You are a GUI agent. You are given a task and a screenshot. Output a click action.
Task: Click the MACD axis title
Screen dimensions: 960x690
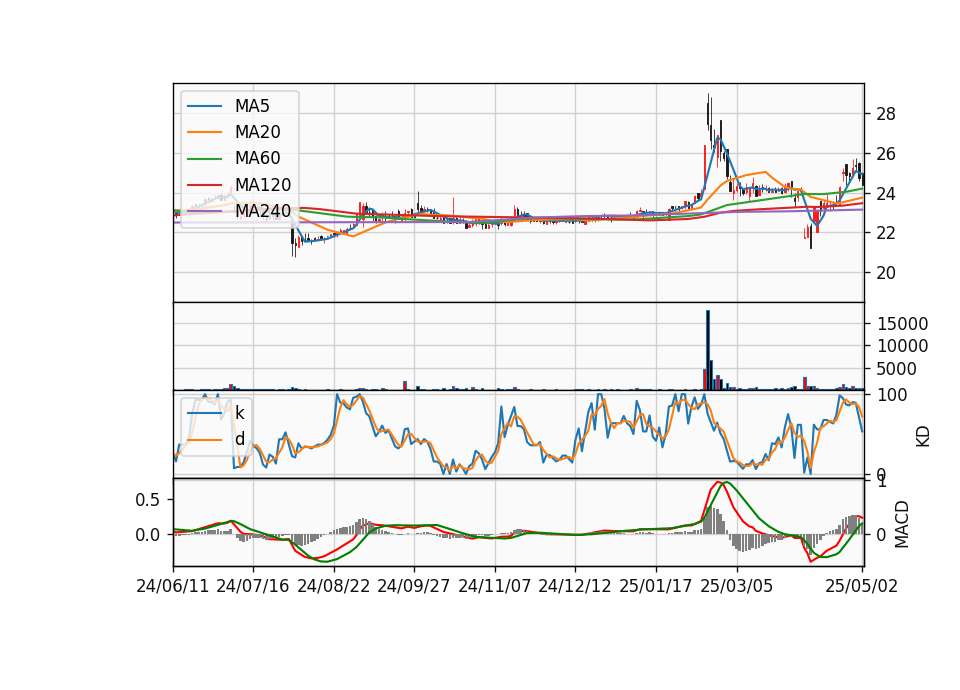pos(901,524)
